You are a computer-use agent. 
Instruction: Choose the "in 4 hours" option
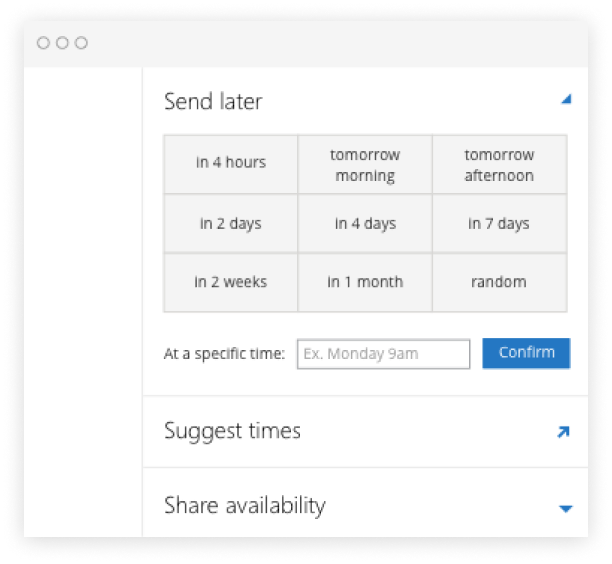[x=231, y=164]
